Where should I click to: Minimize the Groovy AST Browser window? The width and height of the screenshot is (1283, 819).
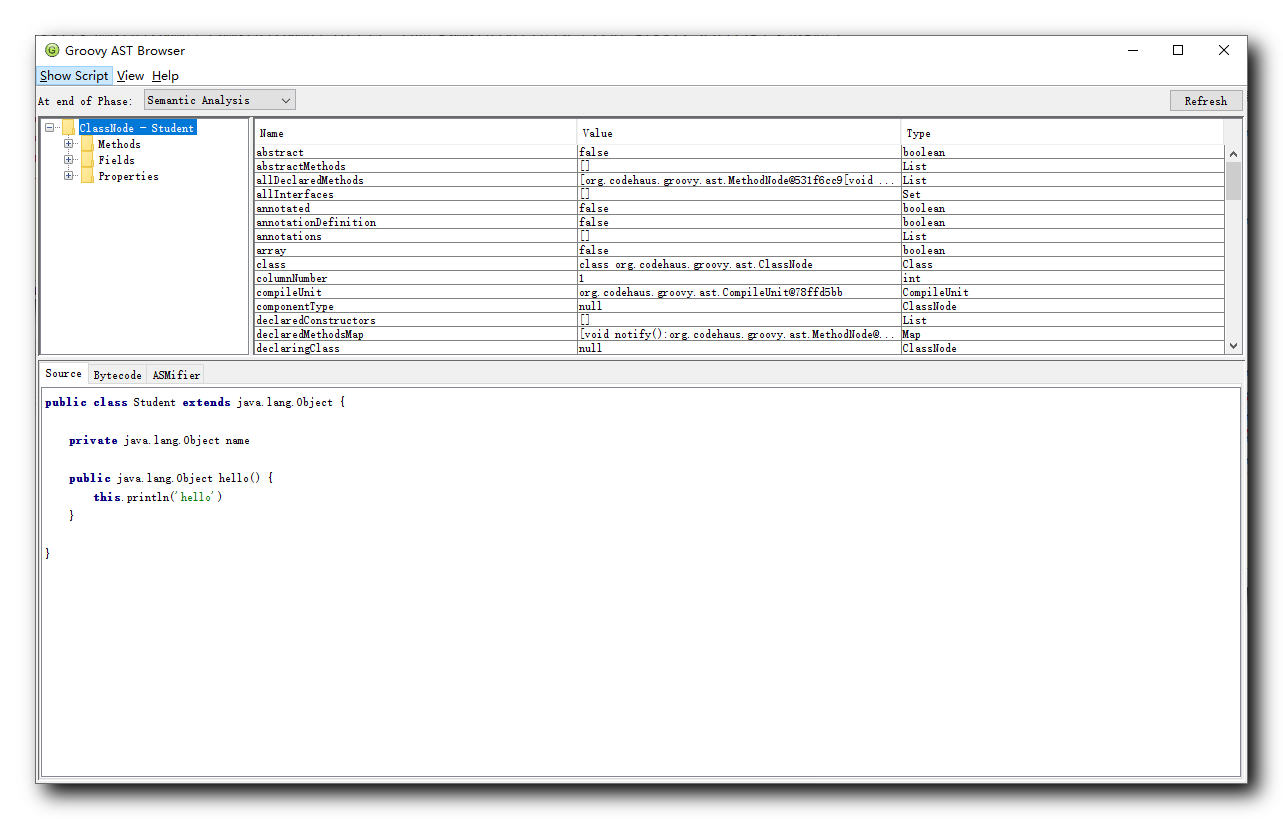[1133, 50]
